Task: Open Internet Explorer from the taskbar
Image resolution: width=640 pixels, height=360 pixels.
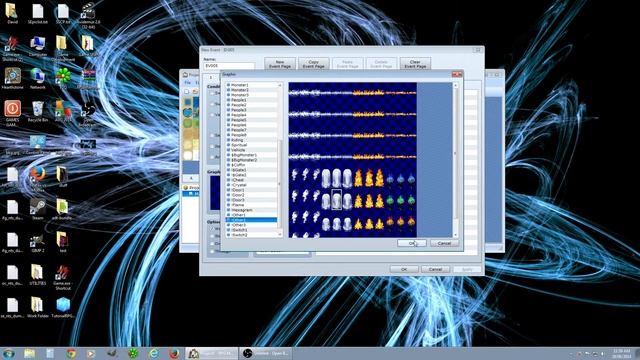Action: point(153,353)
